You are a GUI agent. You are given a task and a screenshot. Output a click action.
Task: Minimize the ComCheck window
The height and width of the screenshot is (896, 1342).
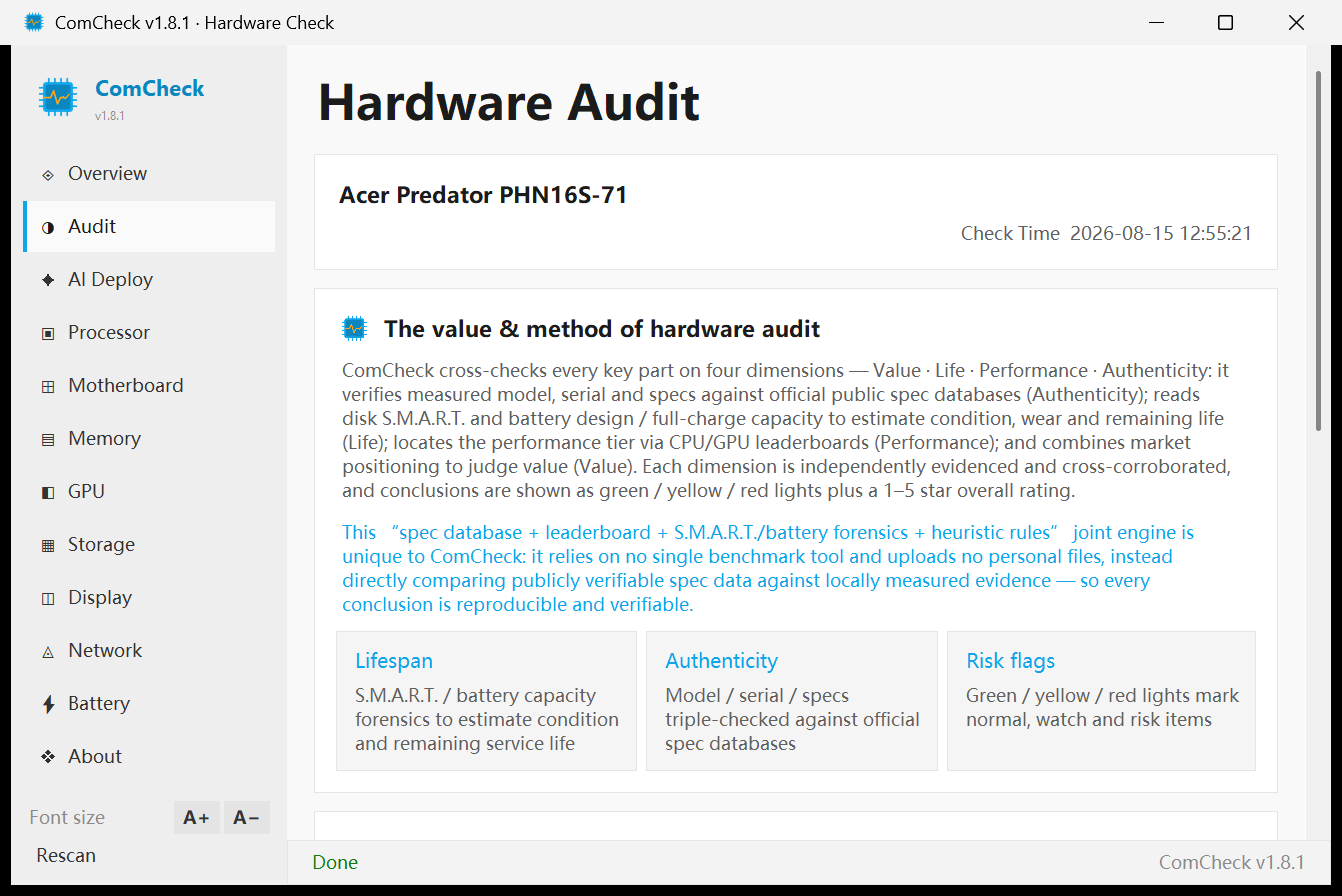[x=1156, y=22]
